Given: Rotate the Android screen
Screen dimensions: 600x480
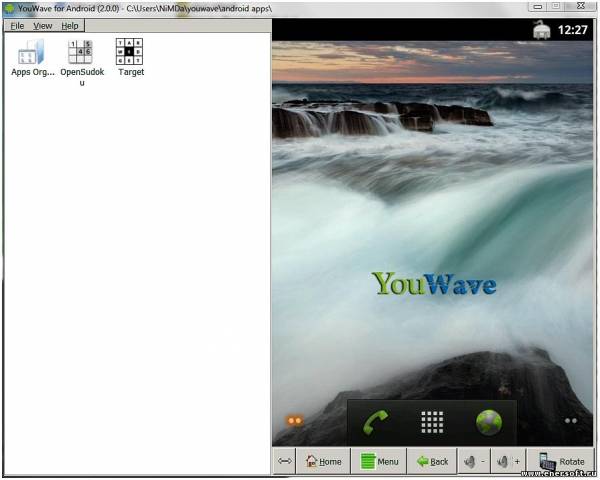Looking at the screenshot, I should 560,461.
